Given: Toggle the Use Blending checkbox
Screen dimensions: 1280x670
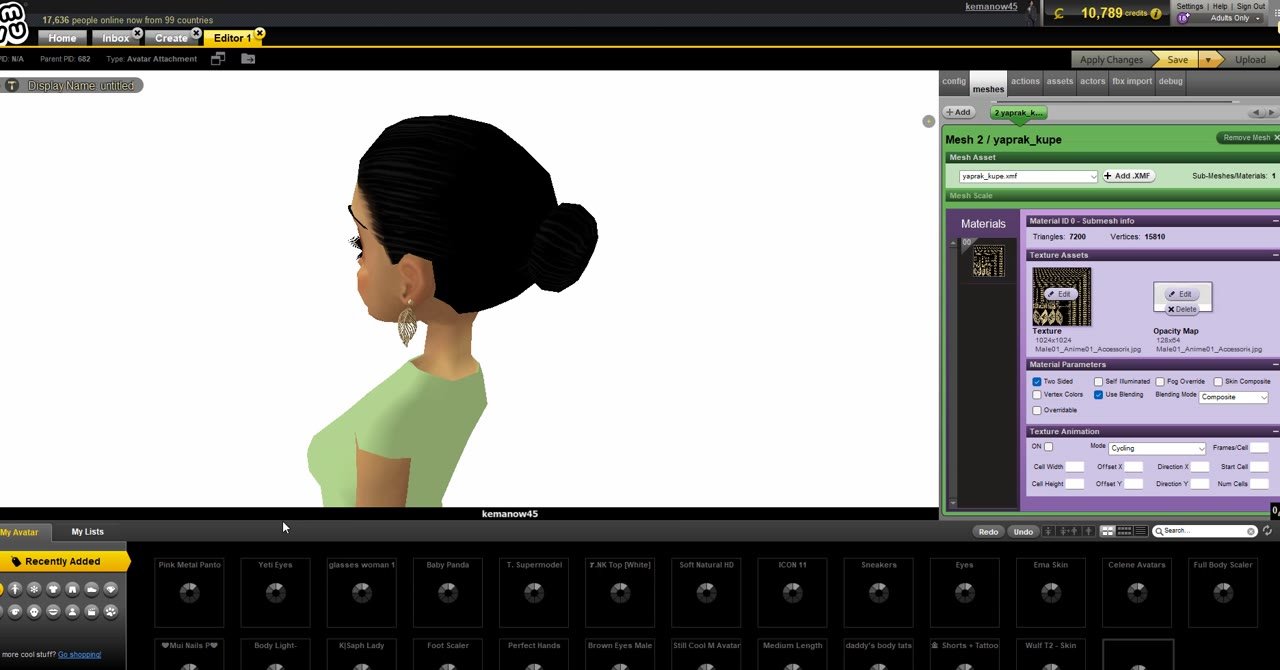Looking at the screenshot, I should [1098, 395].
